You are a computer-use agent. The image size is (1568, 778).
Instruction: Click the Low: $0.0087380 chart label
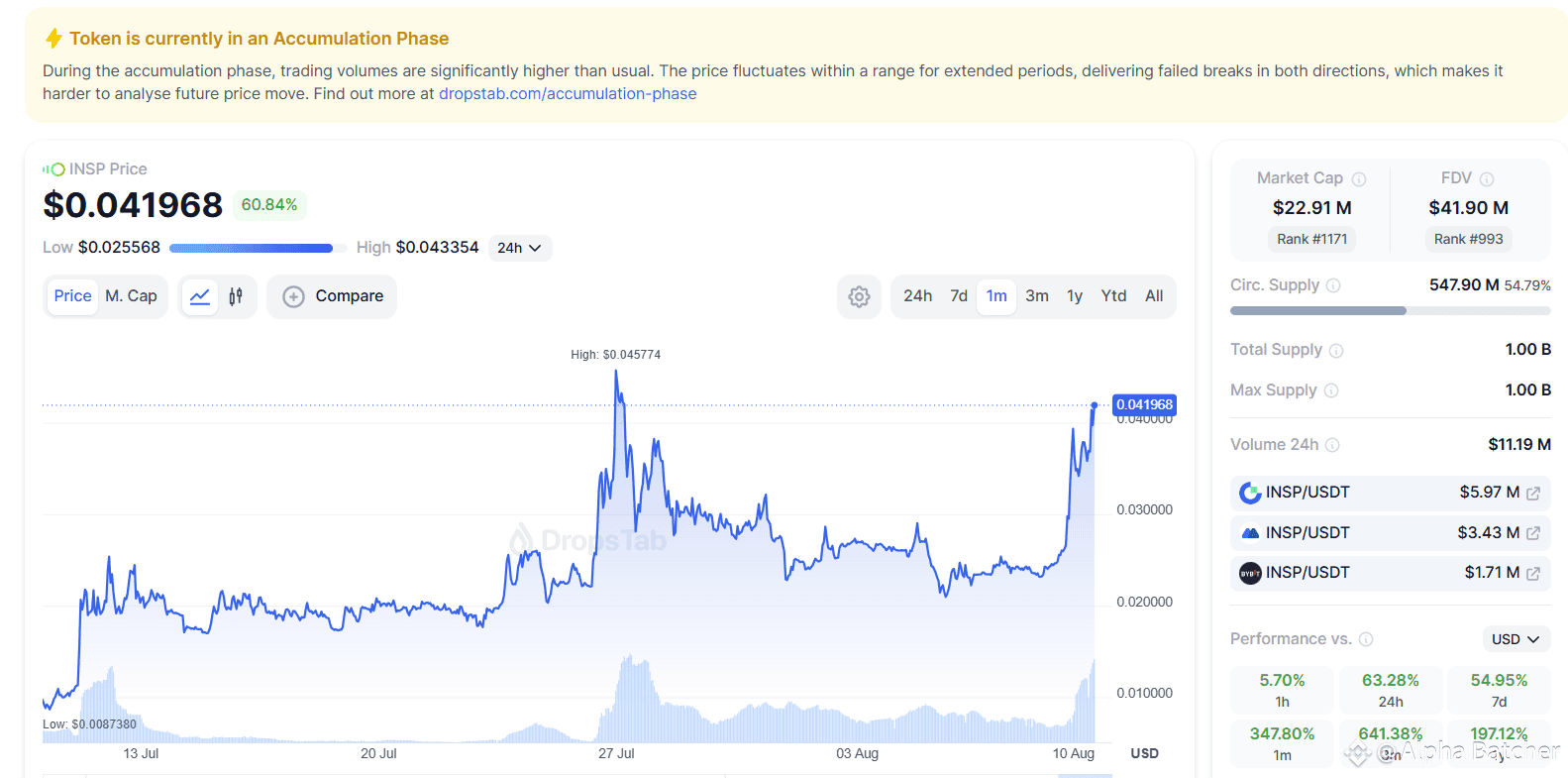coord(89,724)
